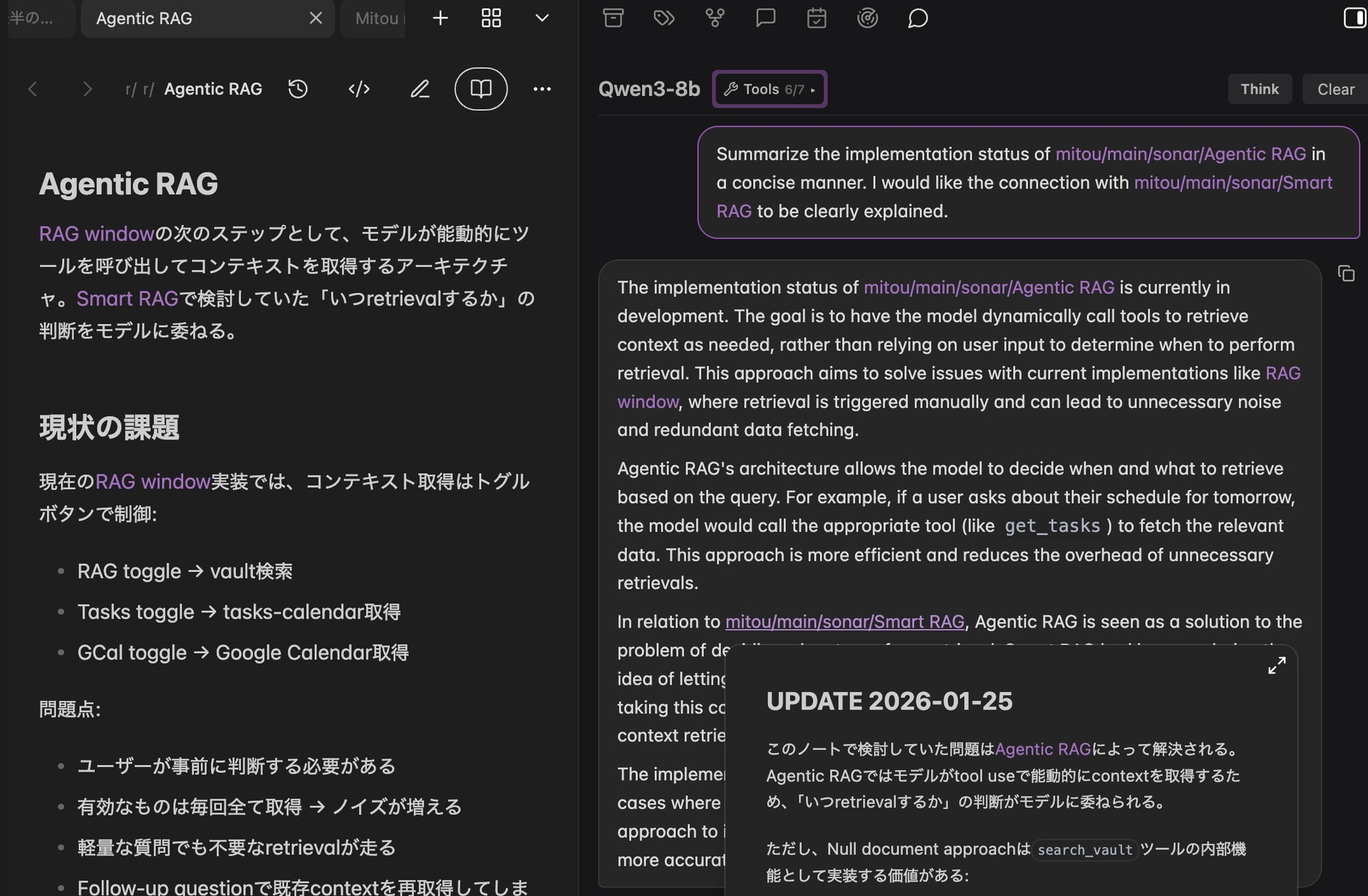Toggle the Think mode button
Image resolution: width=1368 pixels, height=896 pixels.
pos(1259,89)
